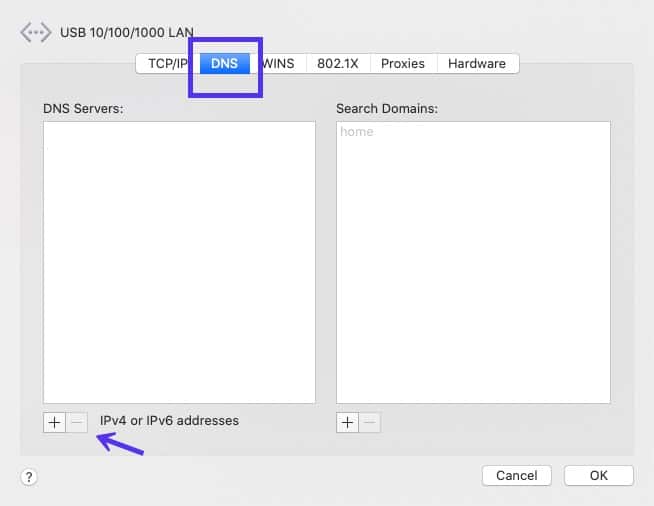Click the 'DNS Servers:' heading label

click(83, 108)
